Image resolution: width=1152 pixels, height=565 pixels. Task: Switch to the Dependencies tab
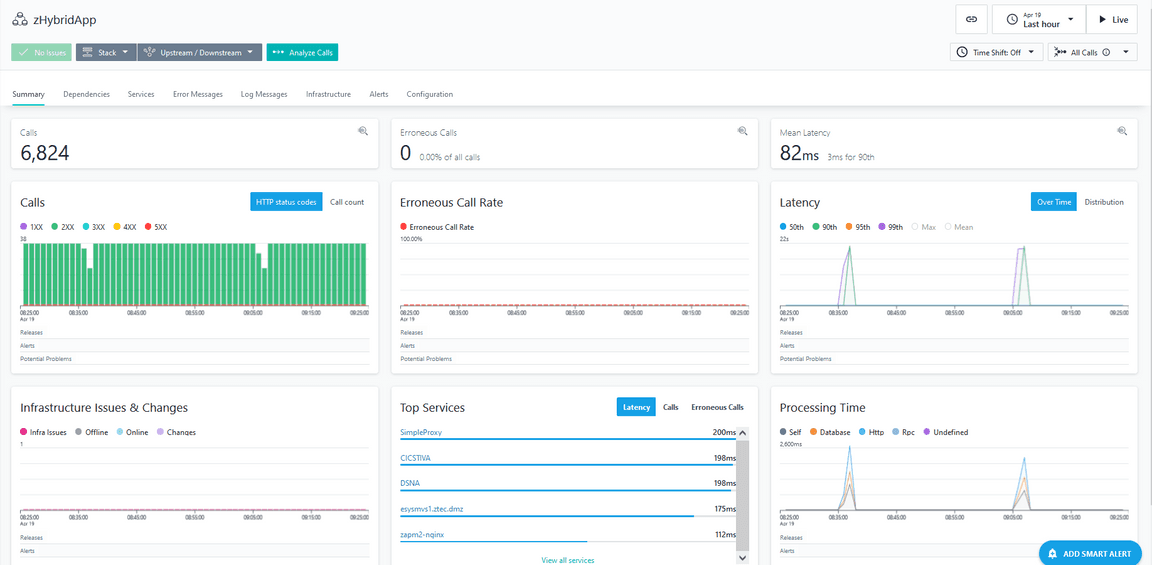coord(86,94)
